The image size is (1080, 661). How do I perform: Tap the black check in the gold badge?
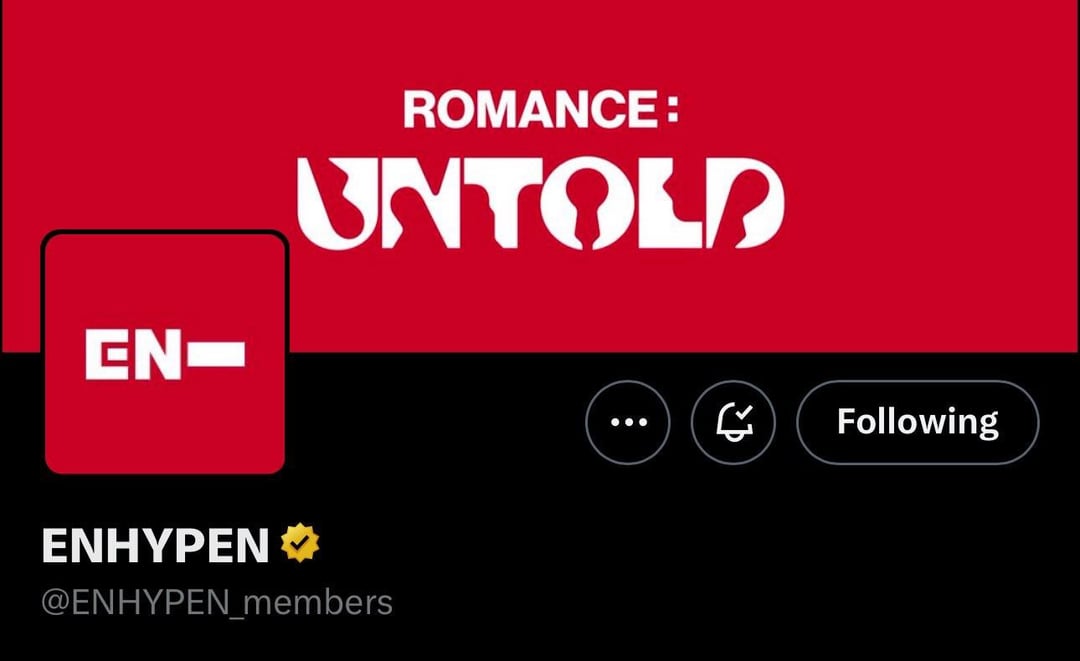(300, 543)
